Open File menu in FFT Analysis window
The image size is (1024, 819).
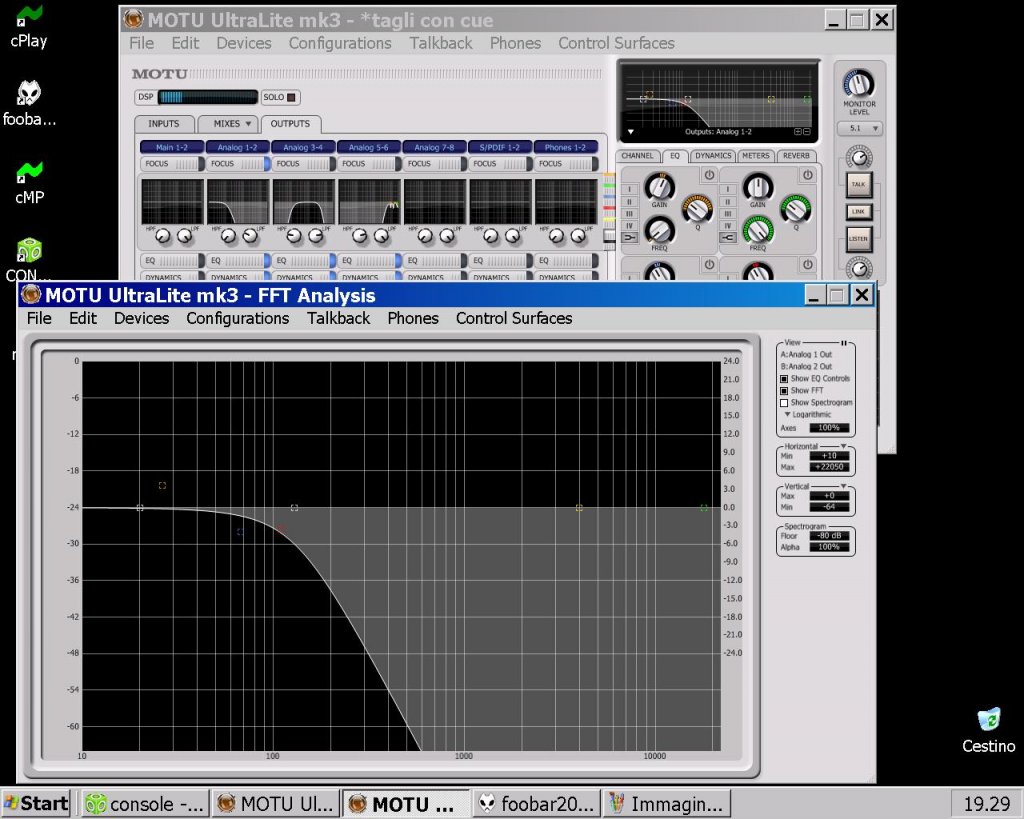[39, 318]
